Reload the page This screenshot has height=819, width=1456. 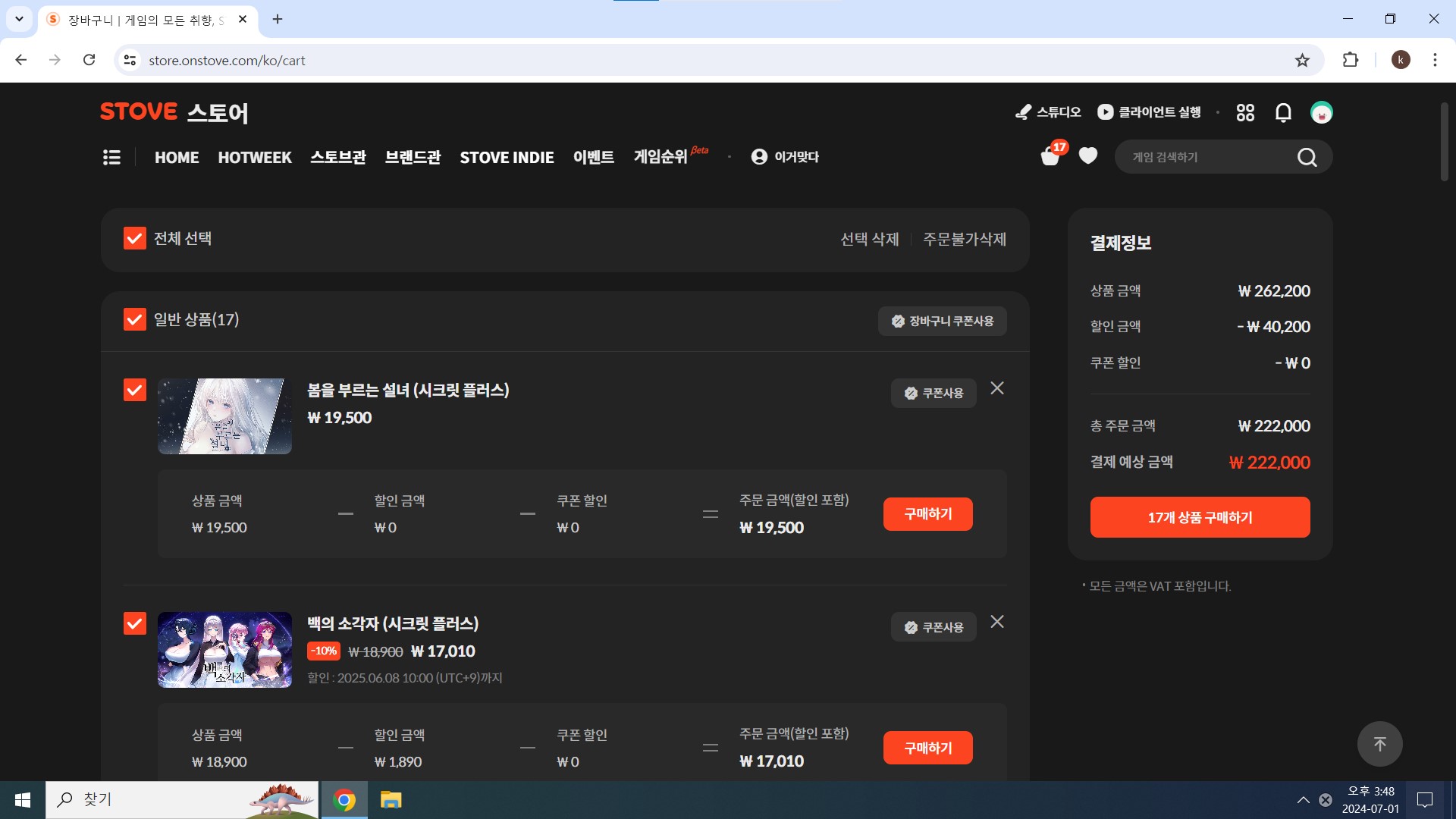[89, 60]
